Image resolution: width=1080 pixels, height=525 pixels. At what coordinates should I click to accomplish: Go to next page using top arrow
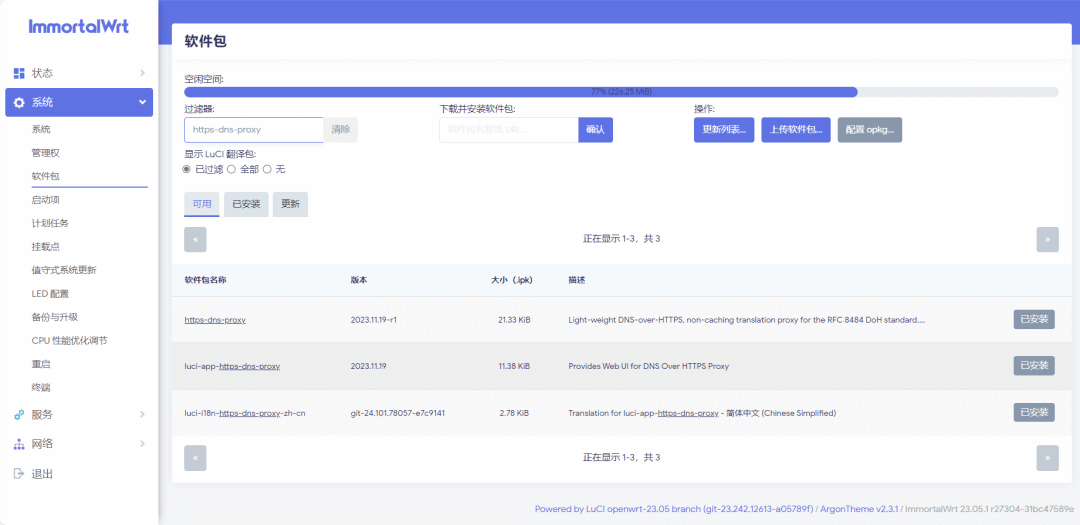(1047, 239)
